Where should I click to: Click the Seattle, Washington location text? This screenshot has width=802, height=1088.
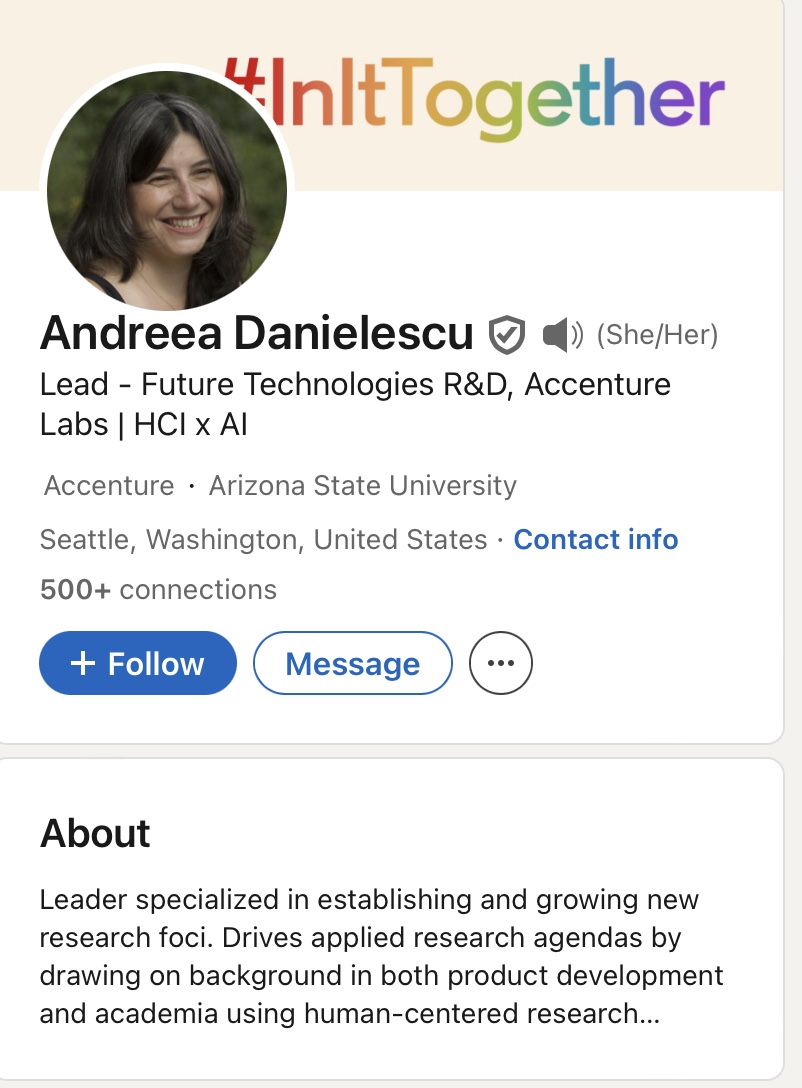coord(264,539)
